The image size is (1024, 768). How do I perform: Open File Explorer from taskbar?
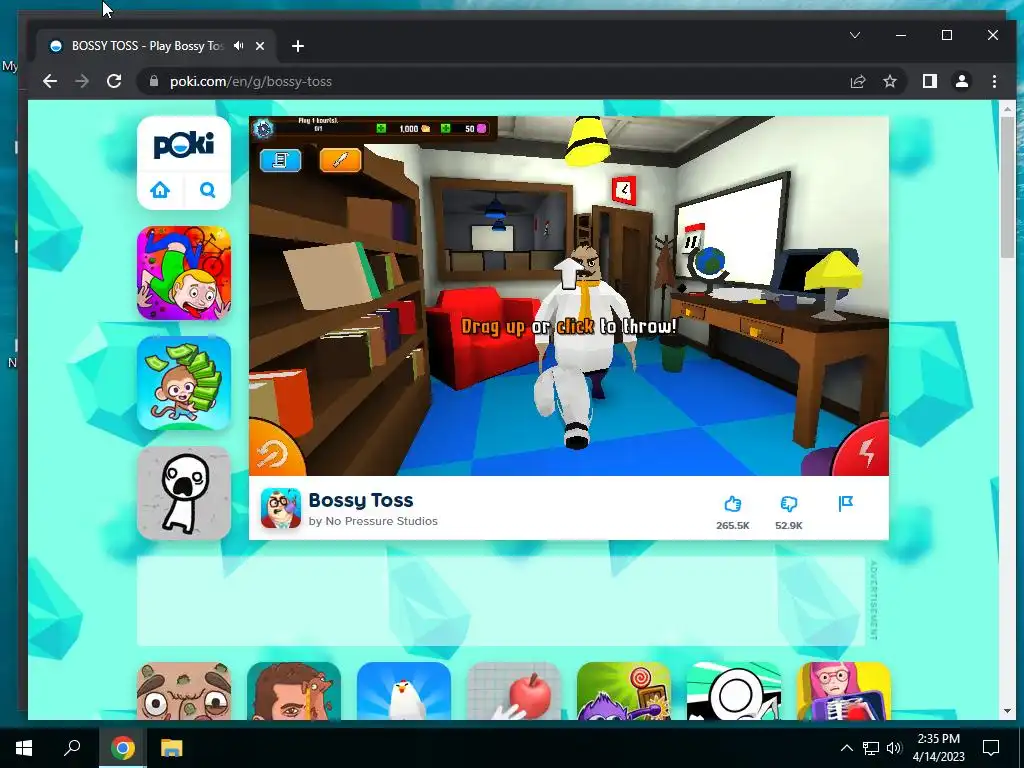[172, 748]
